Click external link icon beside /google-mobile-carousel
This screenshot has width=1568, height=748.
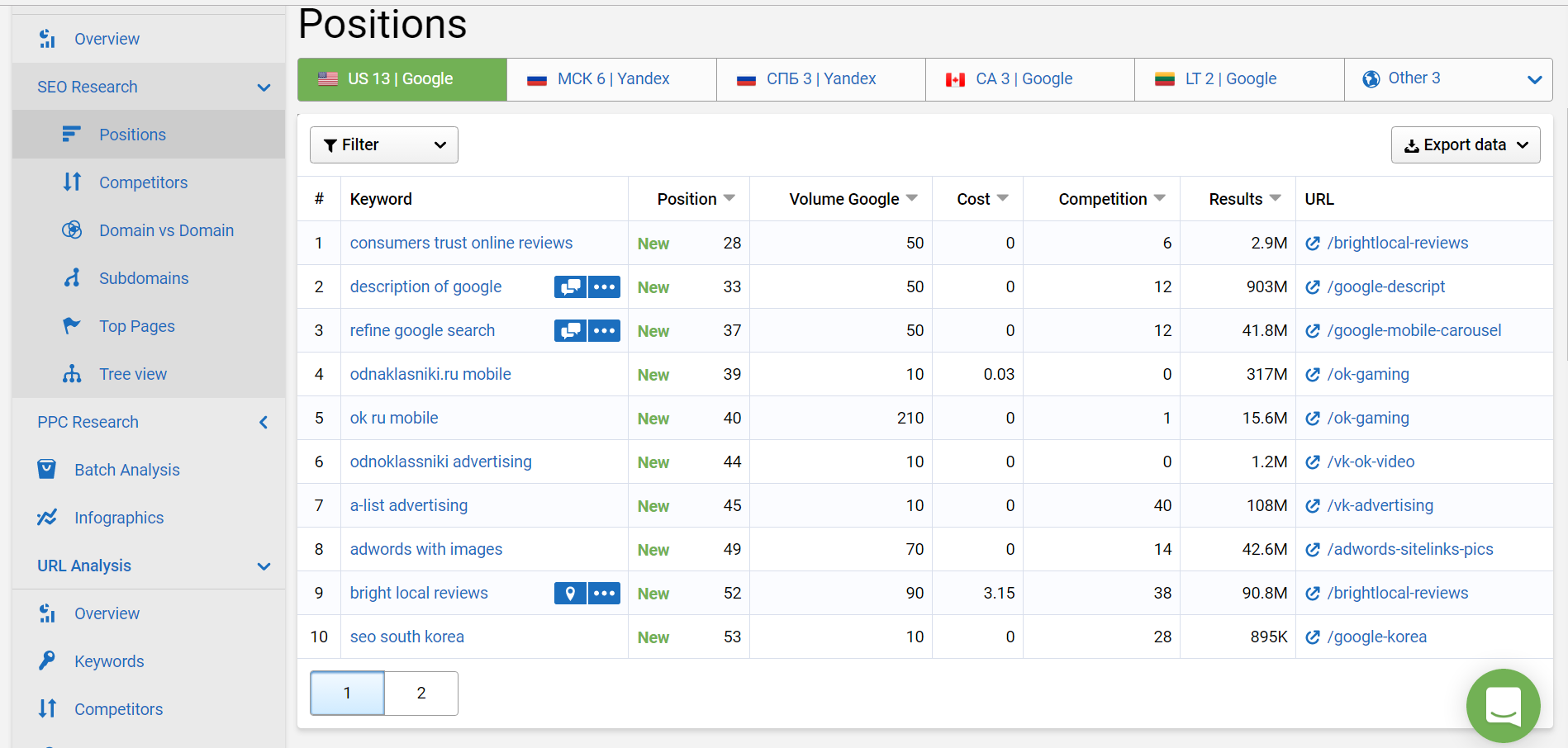coord(1312,331)
